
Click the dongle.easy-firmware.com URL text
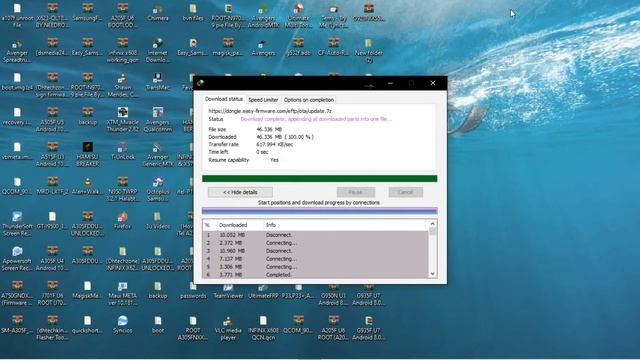point(270,111)
